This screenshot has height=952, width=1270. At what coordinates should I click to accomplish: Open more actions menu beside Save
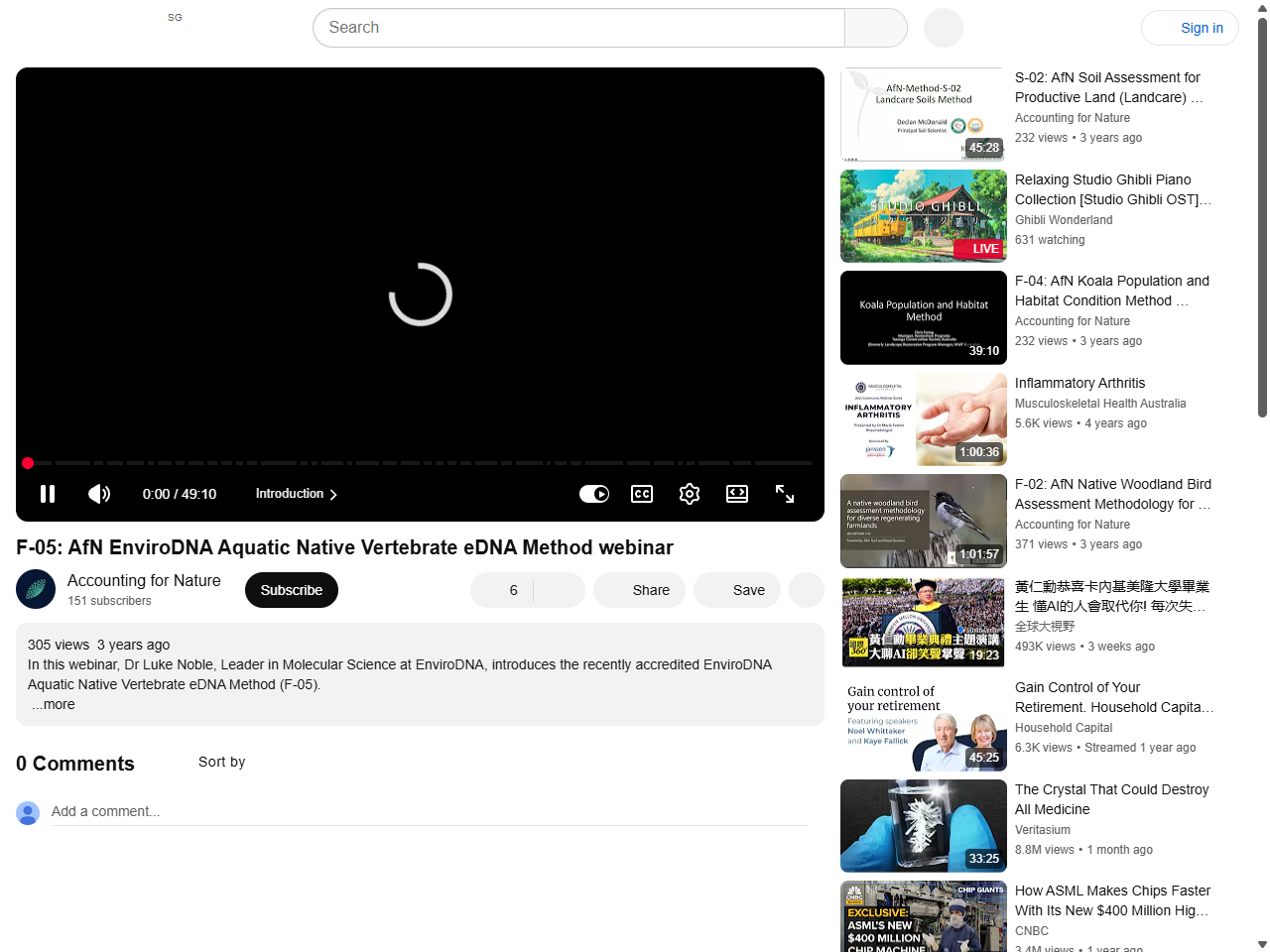(807, 590)
